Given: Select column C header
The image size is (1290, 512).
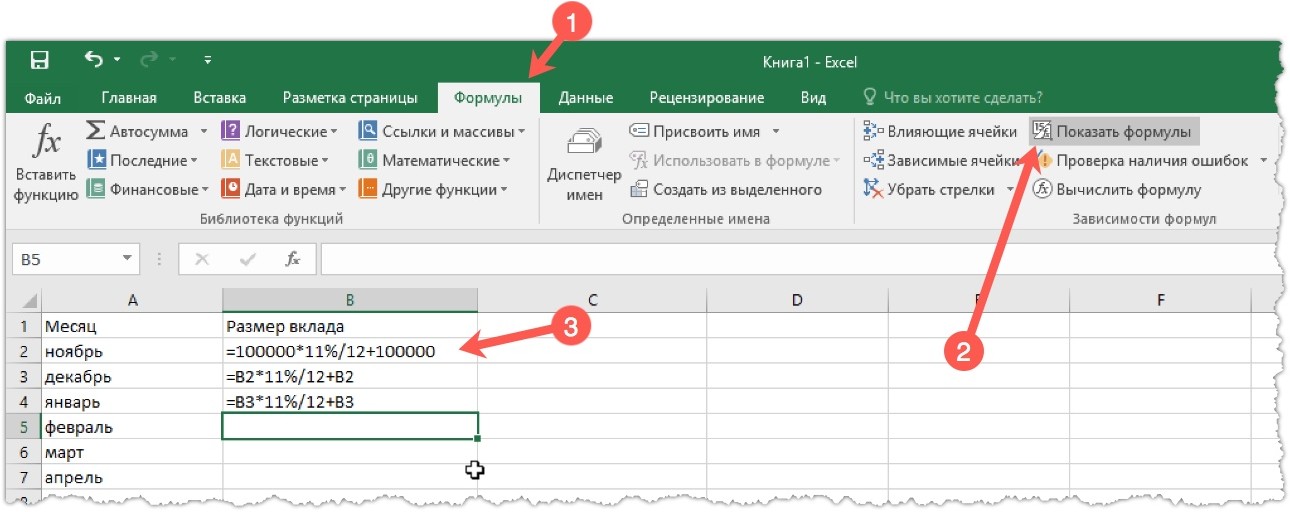Looking at the screenshot, I should (x=592, y=300).
